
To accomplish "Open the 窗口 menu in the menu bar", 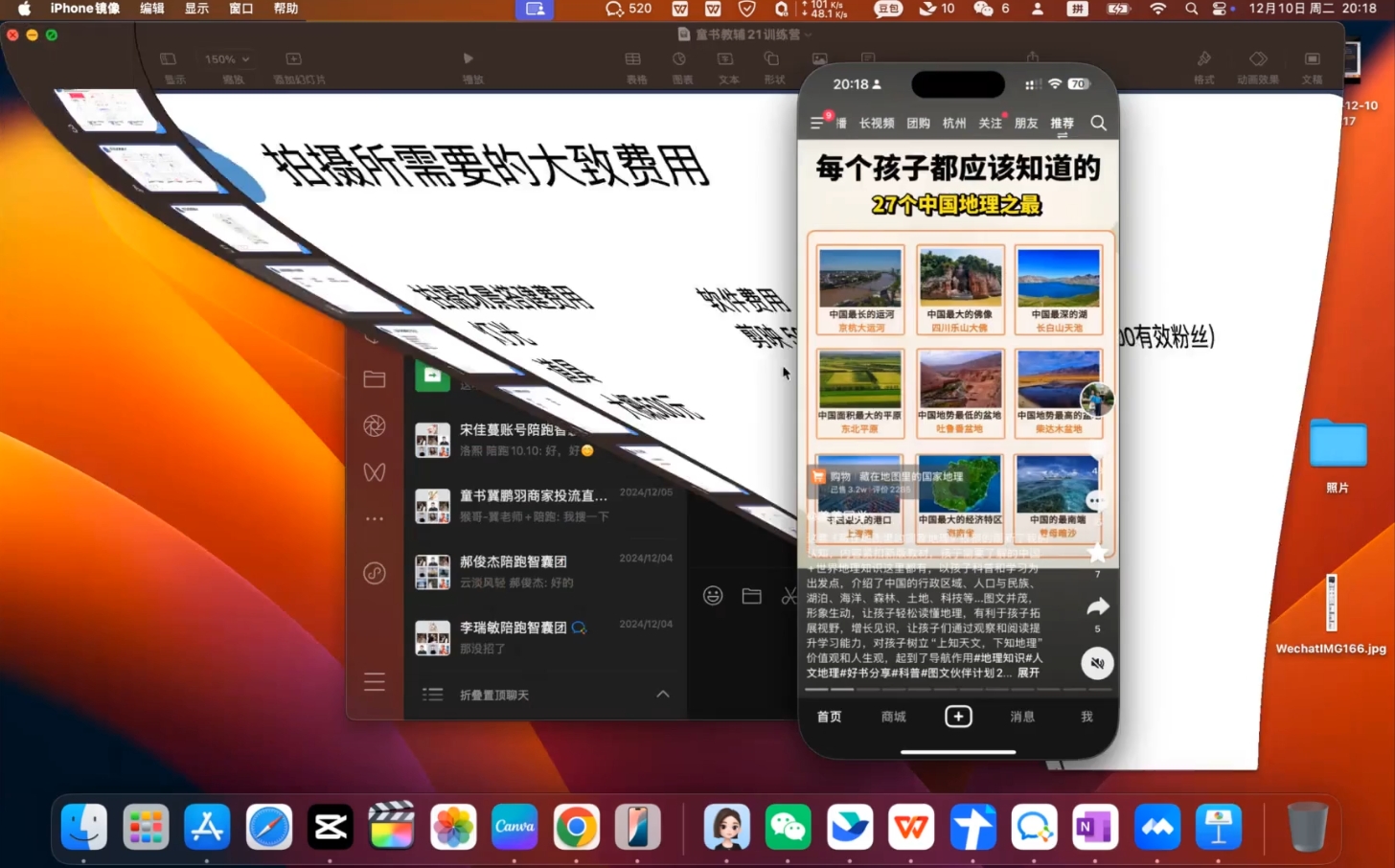I will 241,9.
